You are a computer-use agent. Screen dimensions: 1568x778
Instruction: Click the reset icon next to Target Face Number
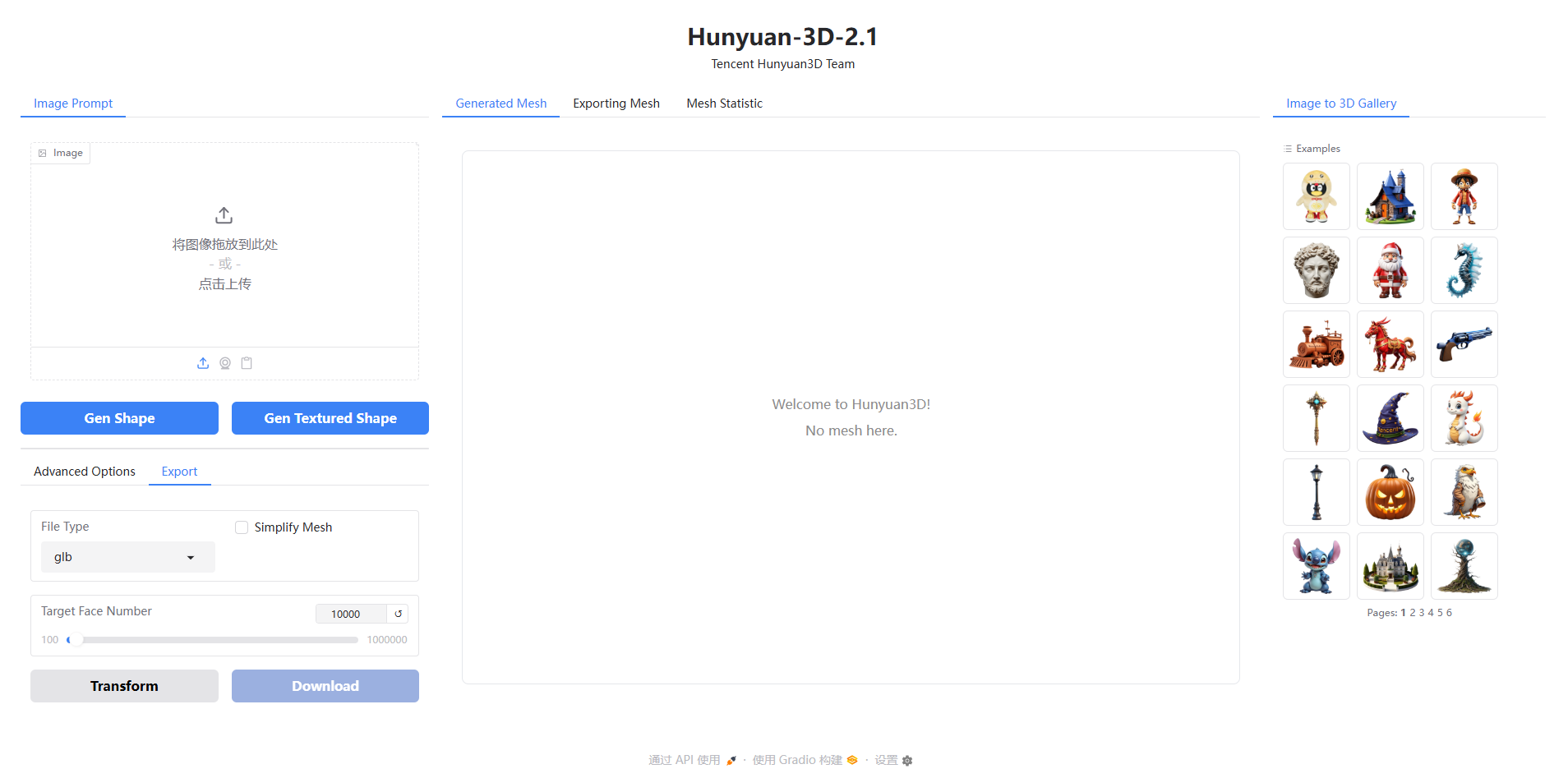click(x=398, y=614)
